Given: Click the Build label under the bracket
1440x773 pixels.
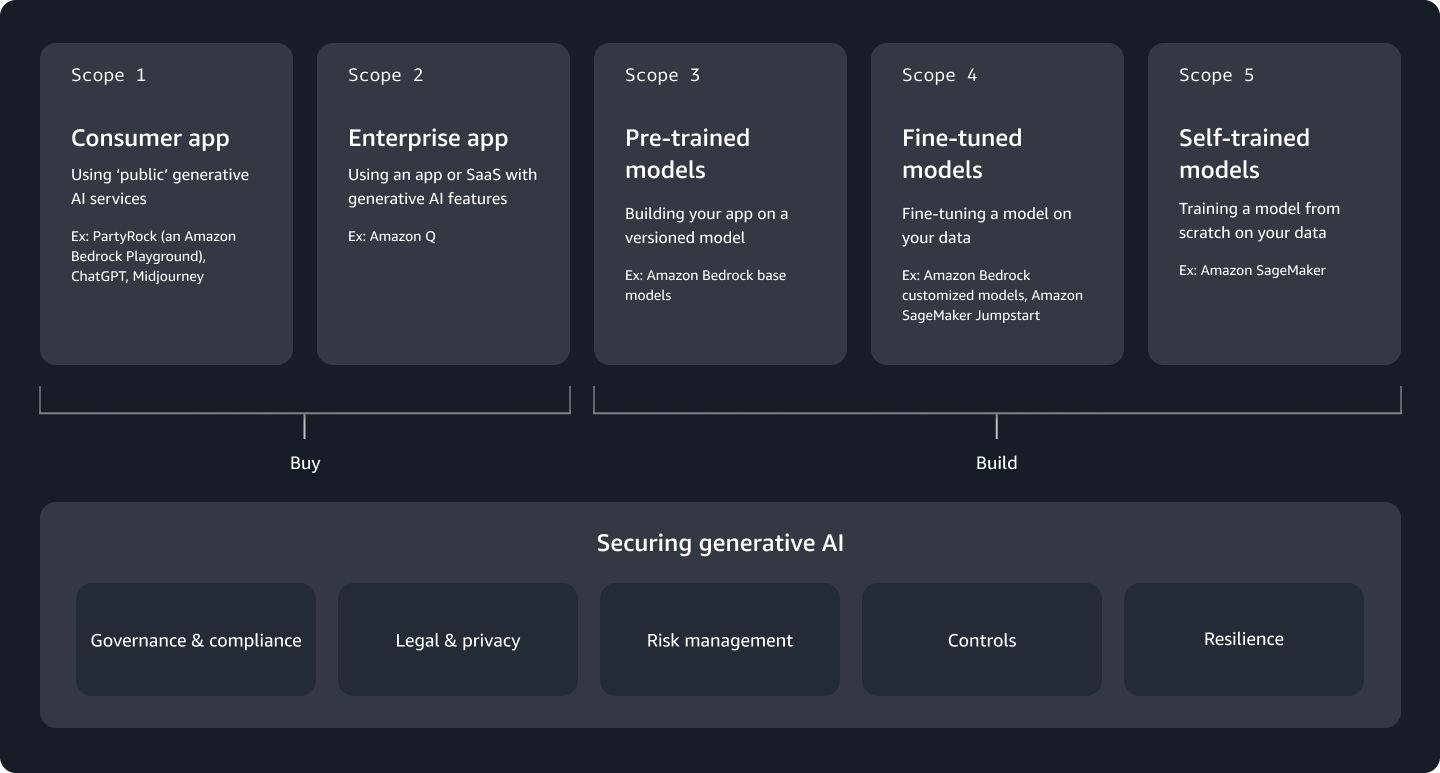Looking at the screenshot, I should click(997, 463).
